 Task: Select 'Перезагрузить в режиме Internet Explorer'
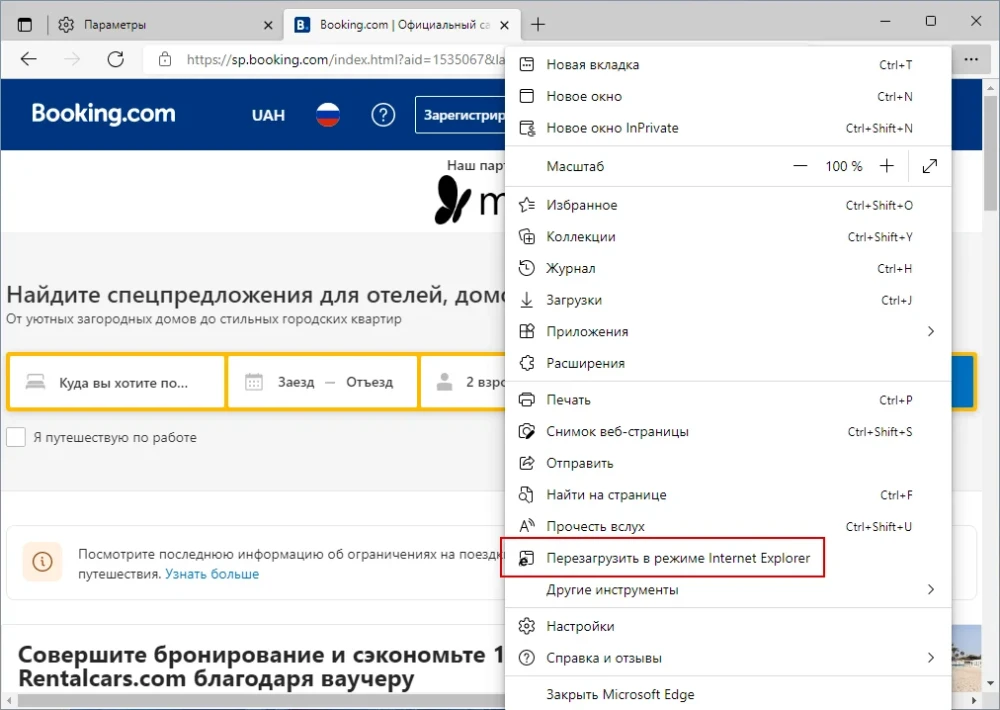678,558
